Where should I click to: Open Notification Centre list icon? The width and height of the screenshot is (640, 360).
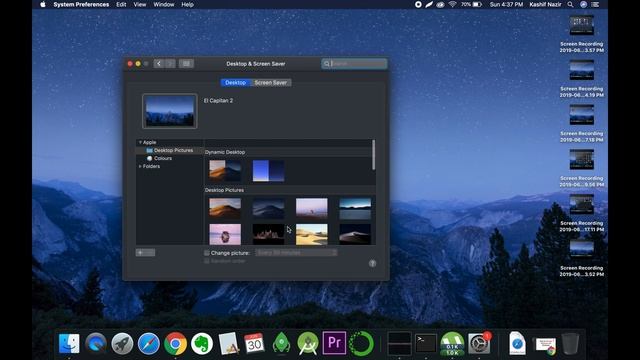[x=596, y=4]
